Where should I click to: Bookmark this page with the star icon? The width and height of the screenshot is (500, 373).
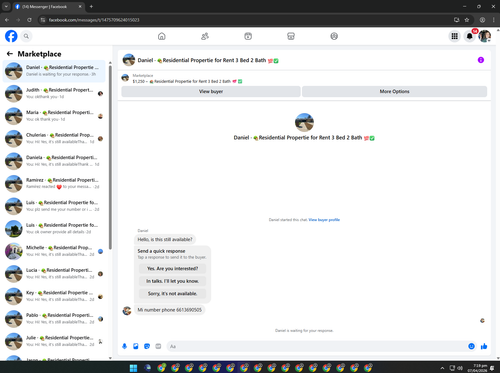click(467, 20)
